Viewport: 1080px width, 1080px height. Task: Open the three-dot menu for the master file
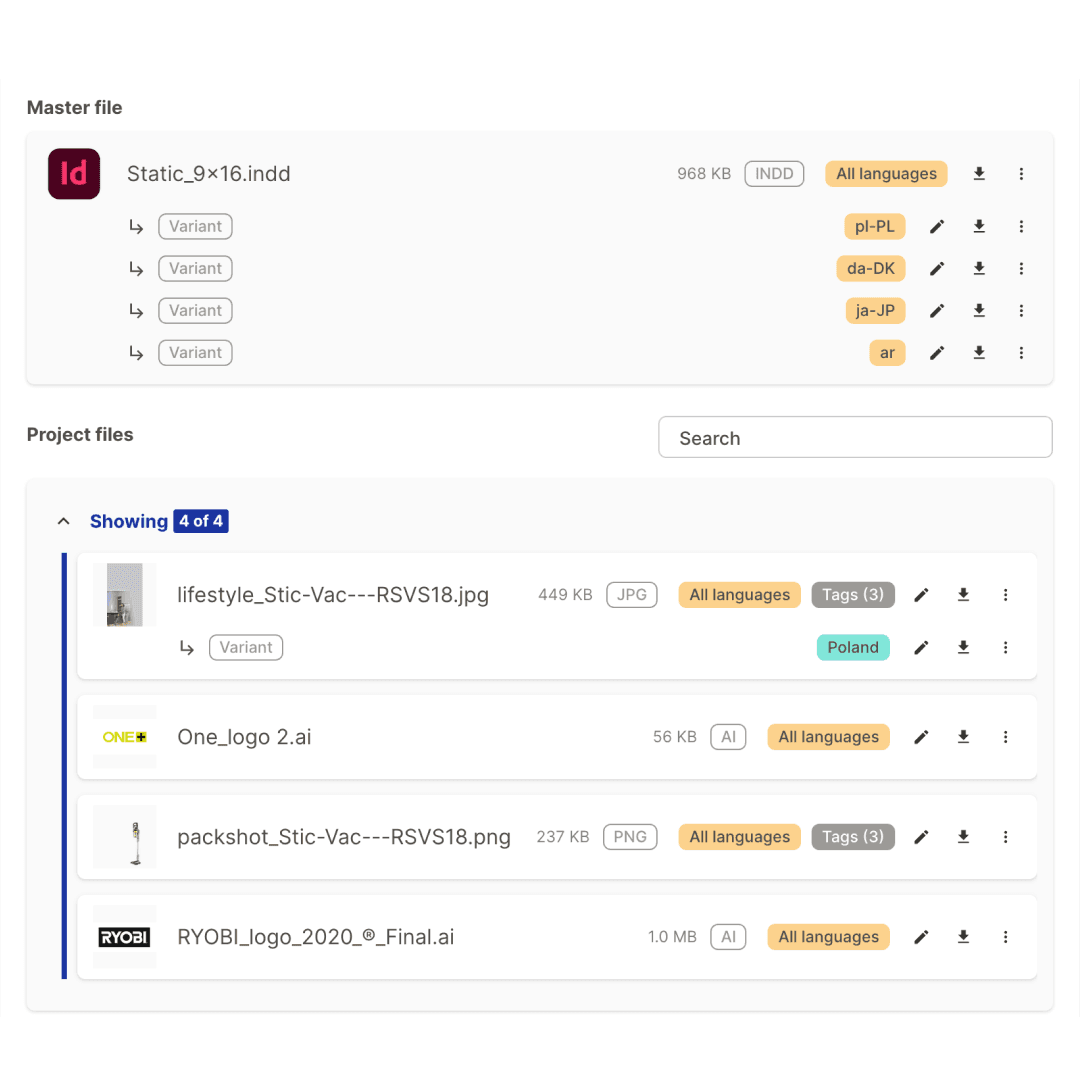(1021, 173)
